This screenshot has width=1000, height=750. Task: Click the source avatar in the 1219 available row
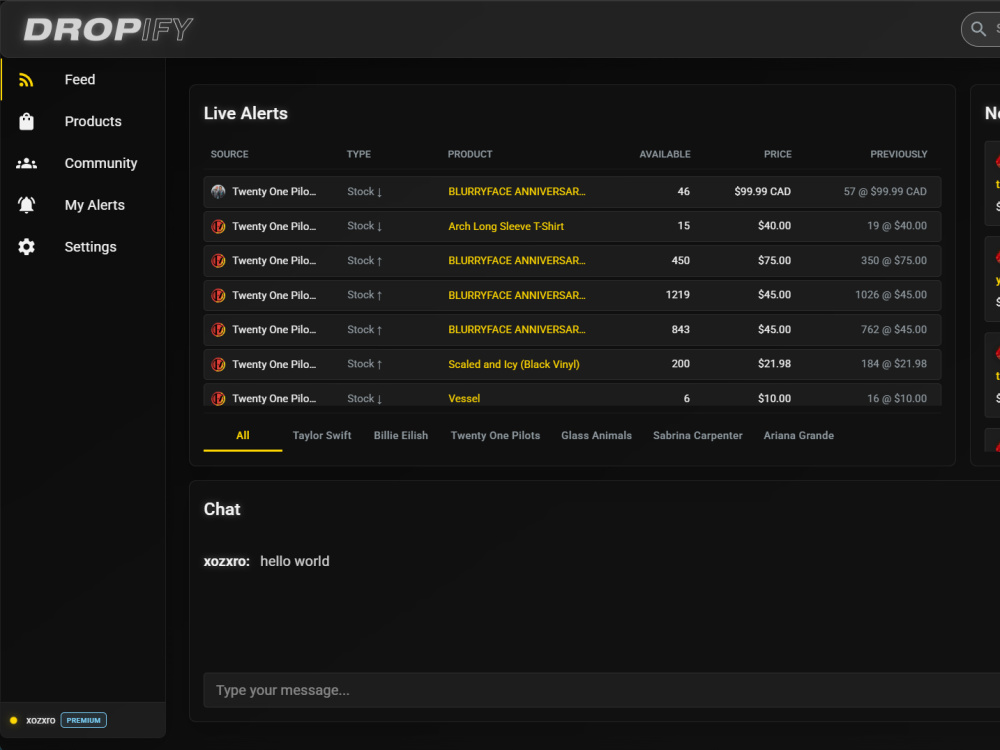(218, 295)
